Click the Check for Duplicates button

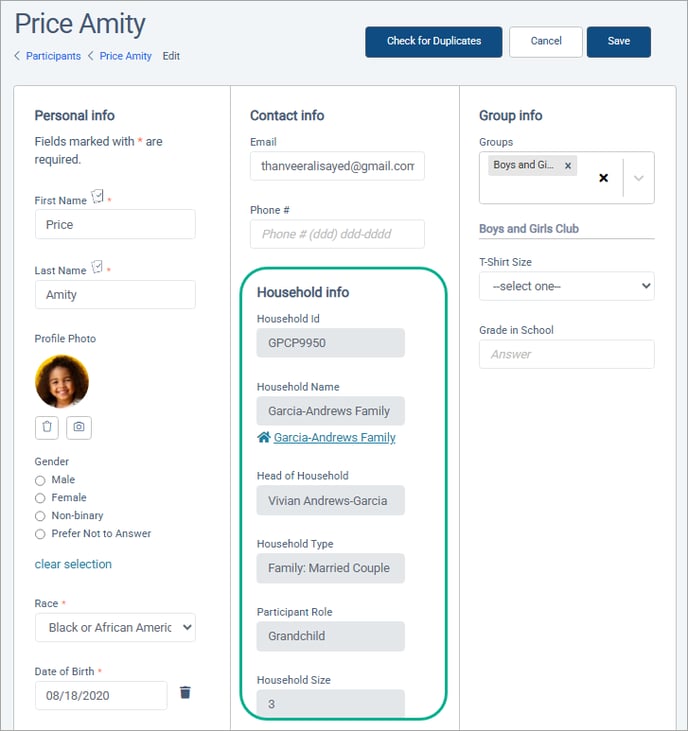(433, 41)
